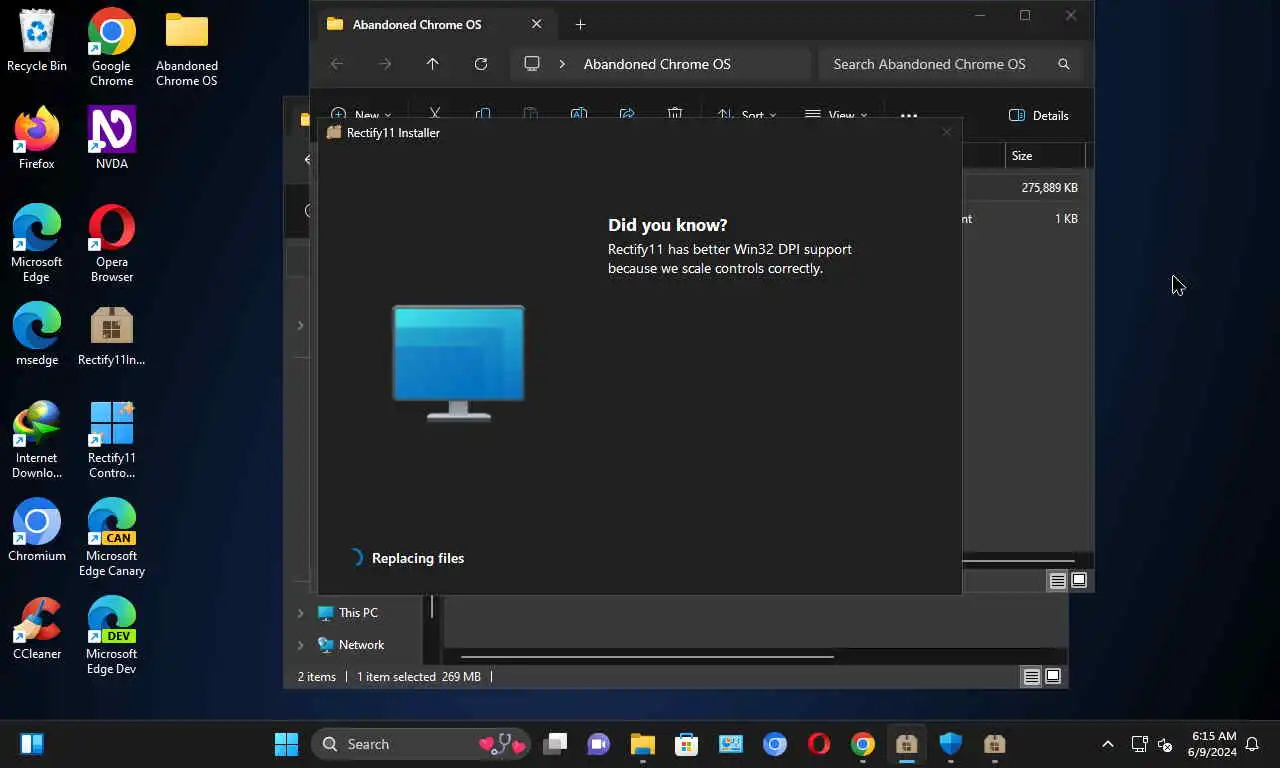Screen dimensions: 1280x768
Task: Go up one folder level in Explorer
Action: coord(433,64)
